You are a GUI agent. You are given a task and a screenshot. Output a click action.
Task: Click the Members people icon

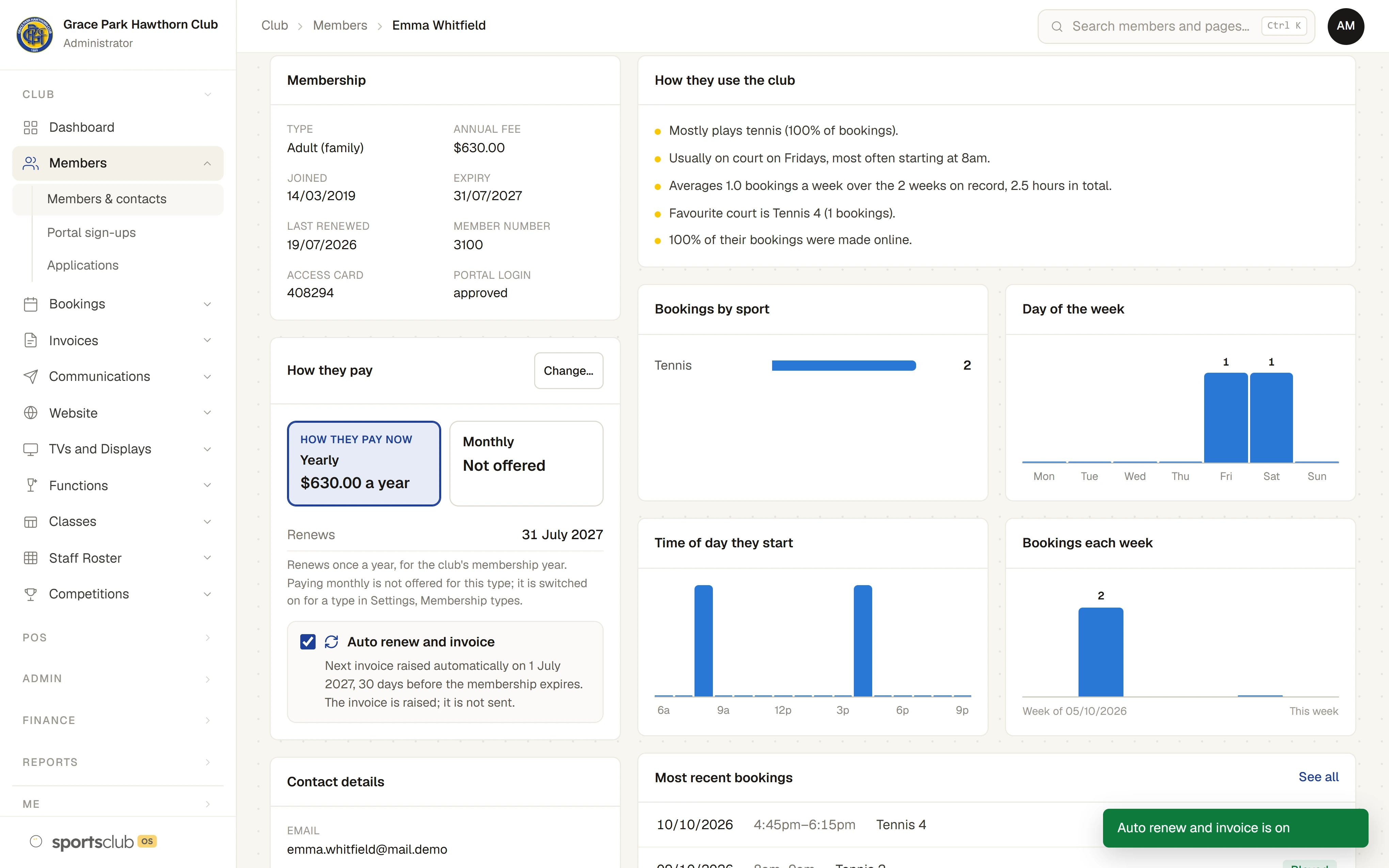pyautogui.click(x=30, y=163)
